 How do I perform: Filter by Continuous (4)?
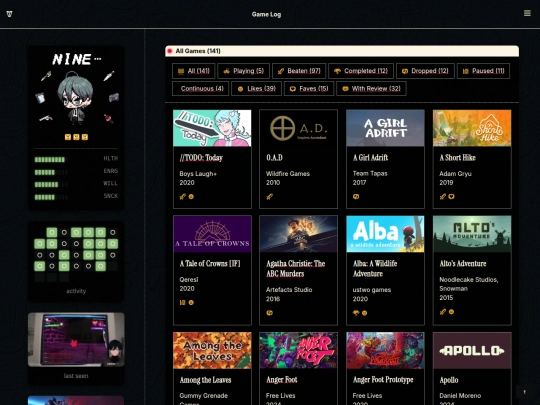point(200,89)
